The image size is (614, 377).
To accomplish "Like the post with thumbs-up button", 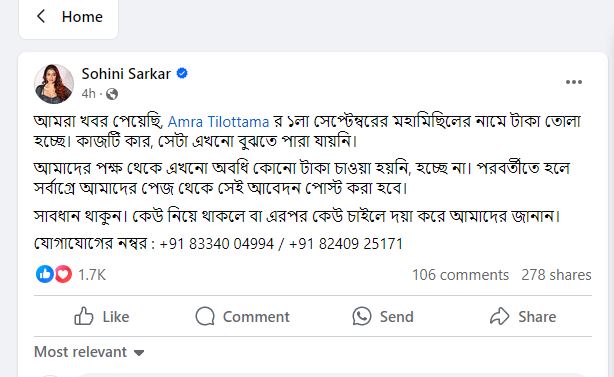I will [102, 316].
